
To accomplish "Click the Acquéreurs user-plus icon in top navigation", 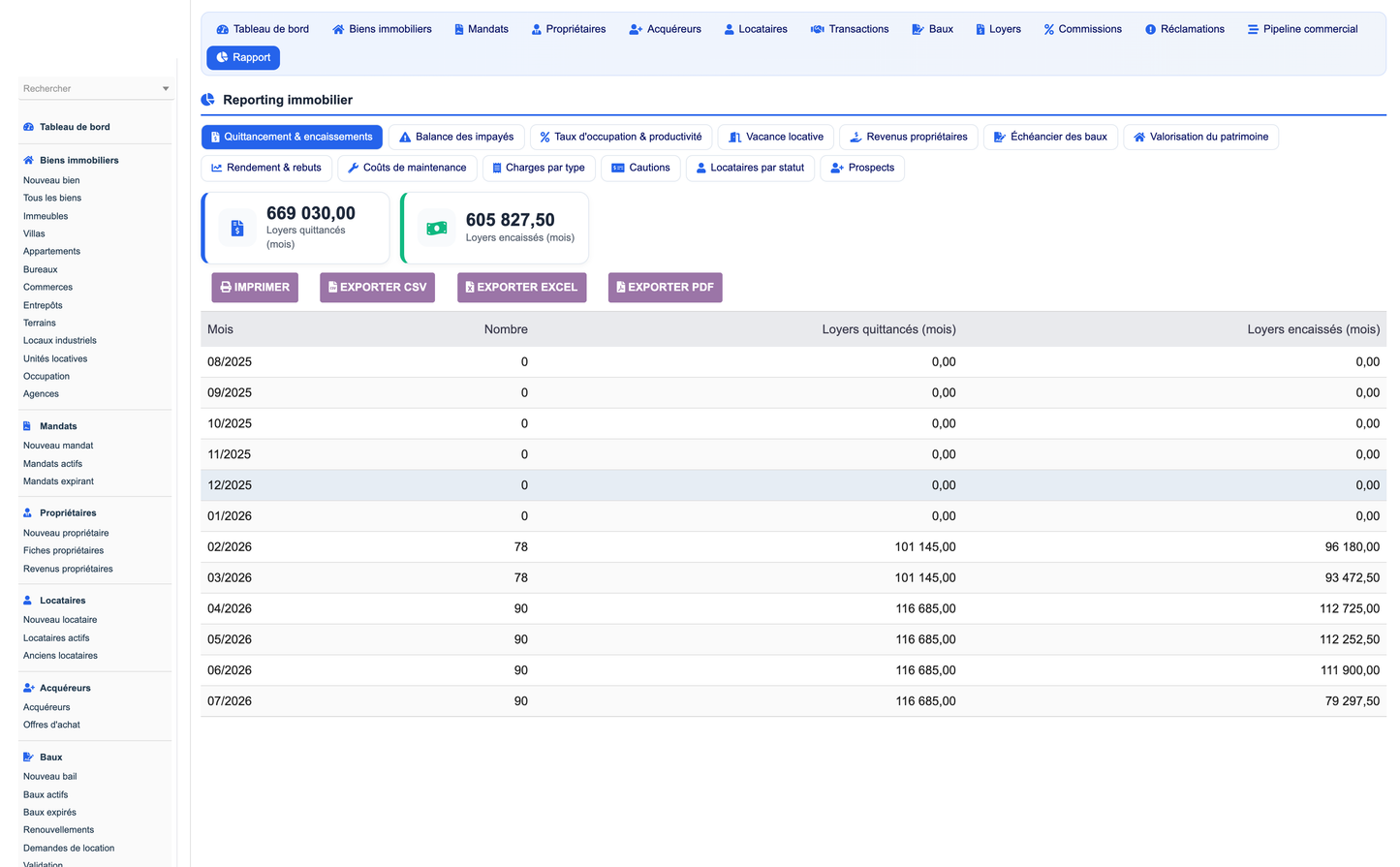I will tap(636, 29).
